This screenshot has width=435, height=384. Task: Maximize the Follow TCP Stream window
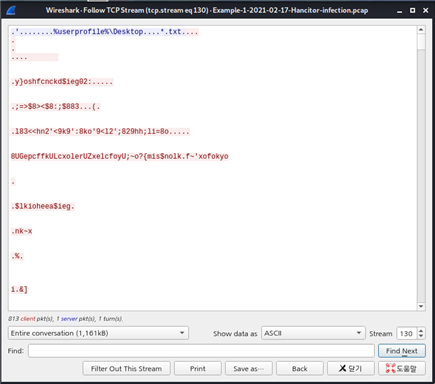(x=413, y=10)
